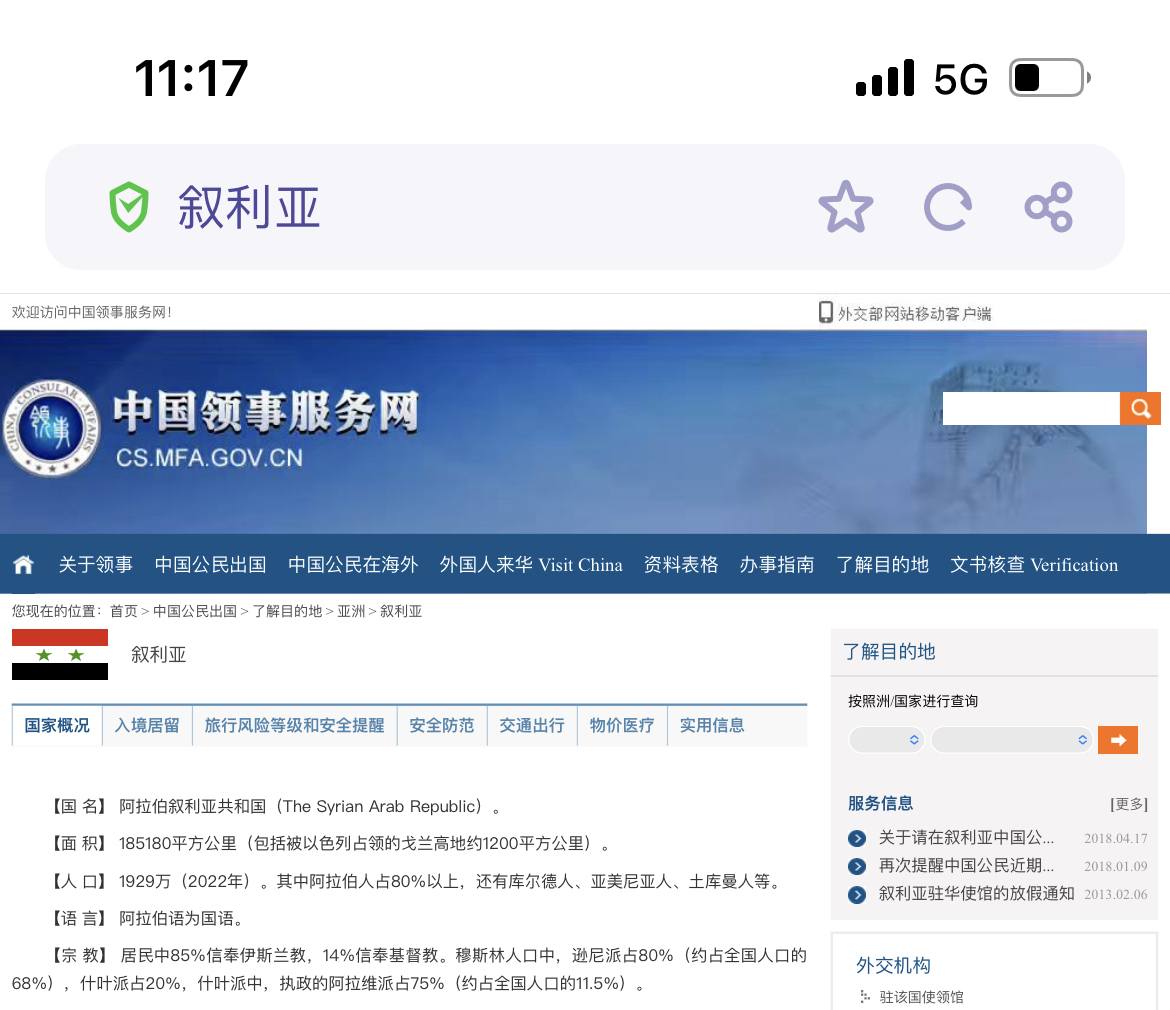Switch to 旅行风险等级和安全提醒 tab
The width and height of the screenshot is (1170, 1010).
(x=295, y=725)
